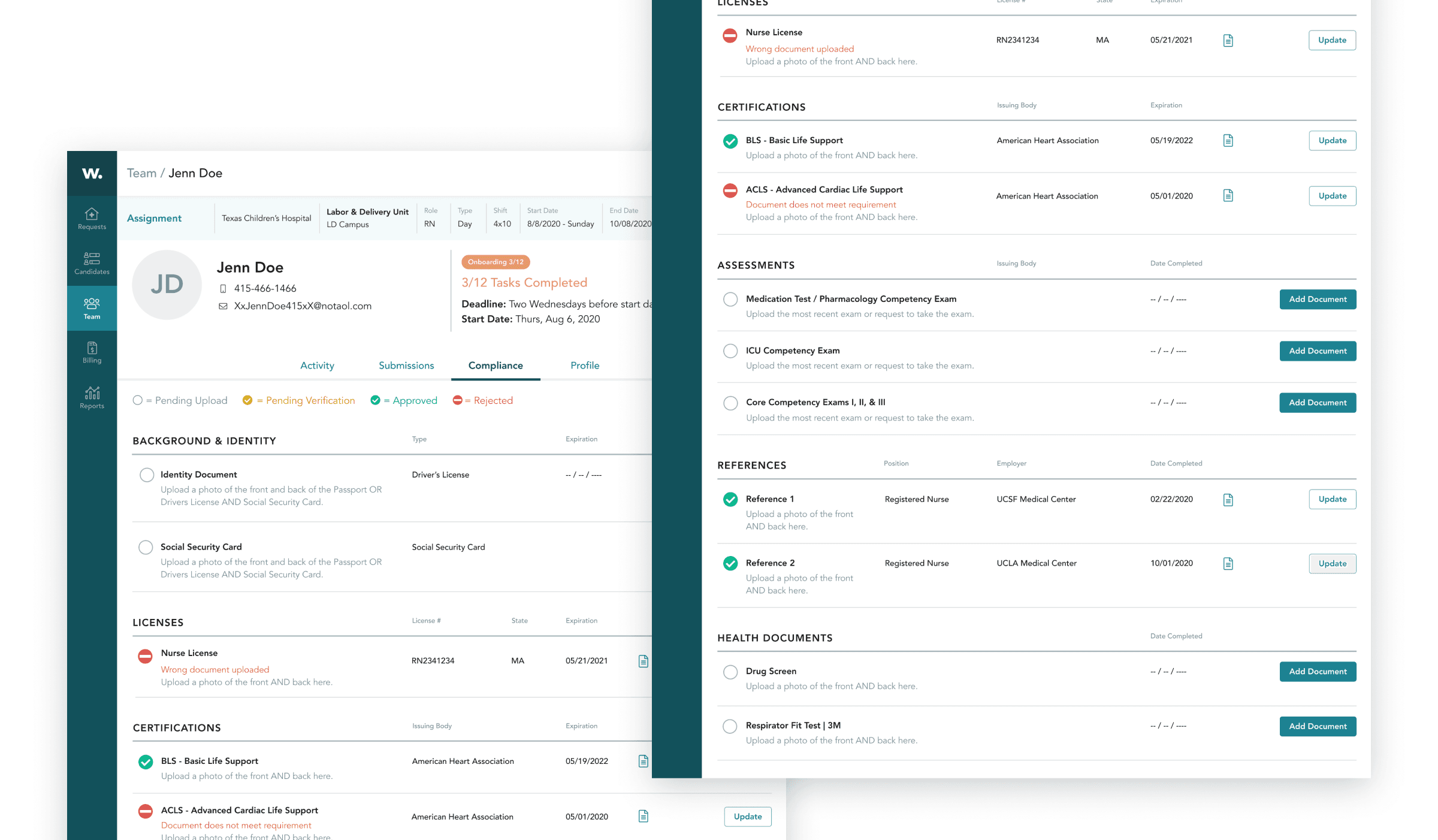Open the Submissions tab

(406, 365)
